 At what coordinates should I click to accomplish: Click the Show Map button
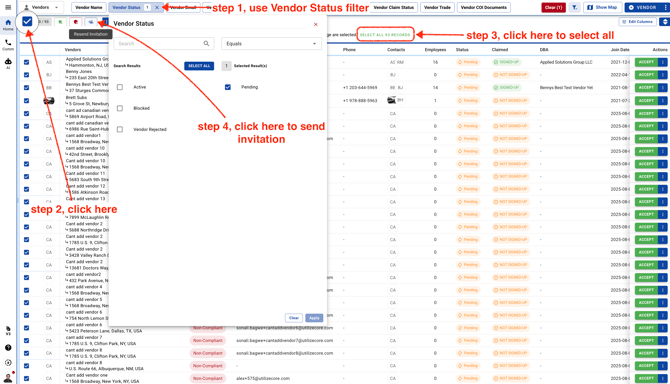pyautogui.click(x=602, y=7)
